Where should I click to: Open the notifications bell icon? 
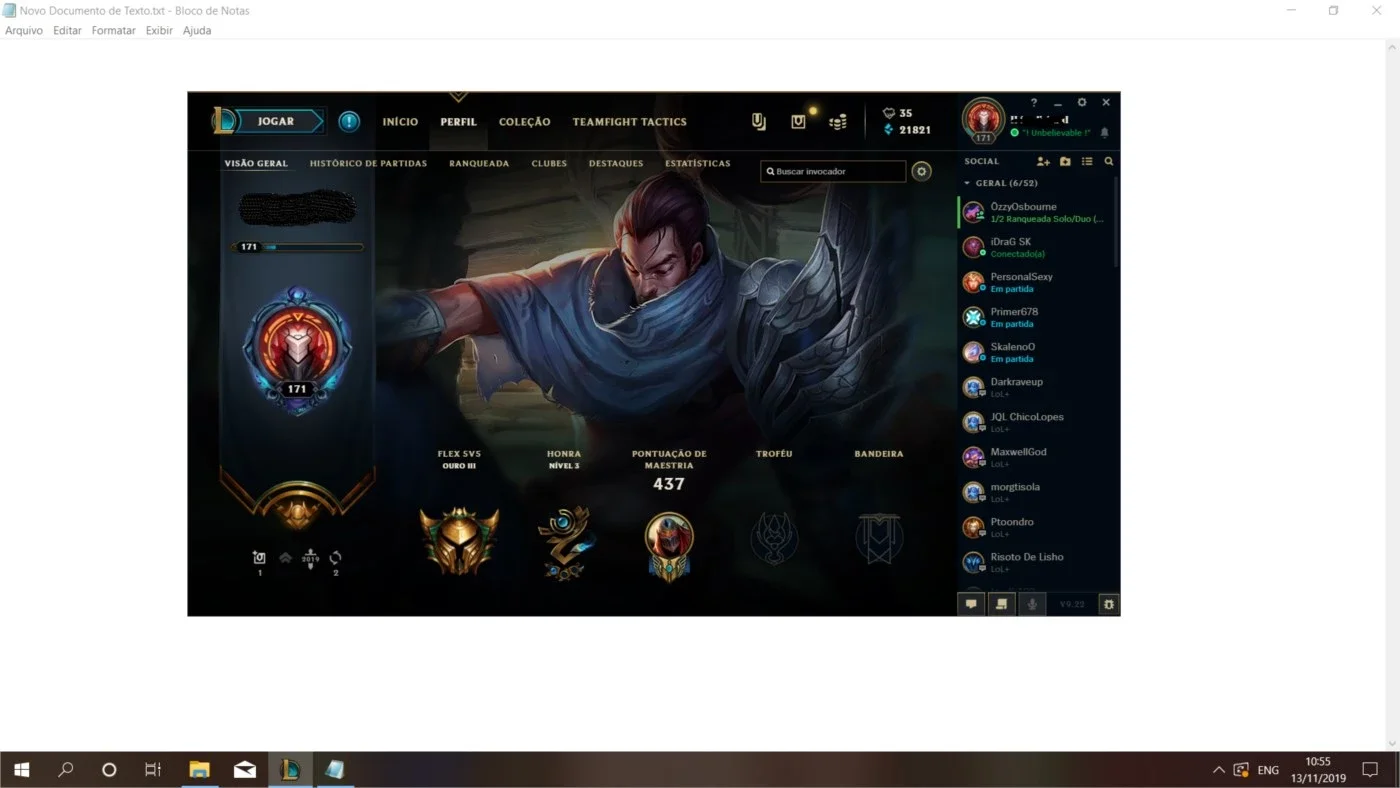tap(1105, 132)
